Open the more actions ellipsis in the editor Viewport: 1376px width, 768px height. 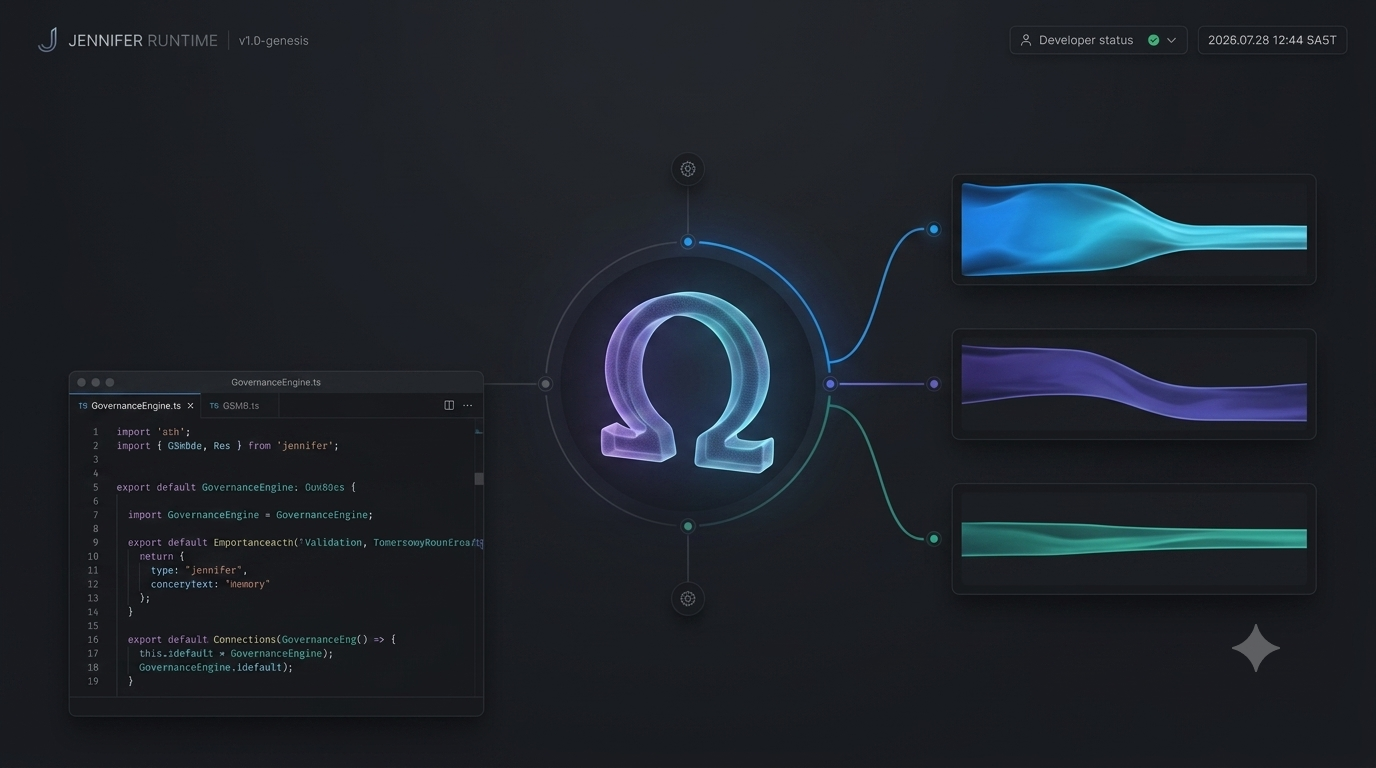467,406
